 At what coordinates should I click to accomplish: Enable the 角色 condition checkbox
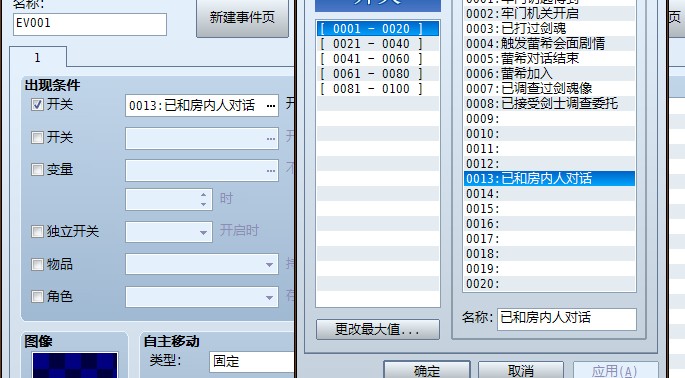coord(38,297)
